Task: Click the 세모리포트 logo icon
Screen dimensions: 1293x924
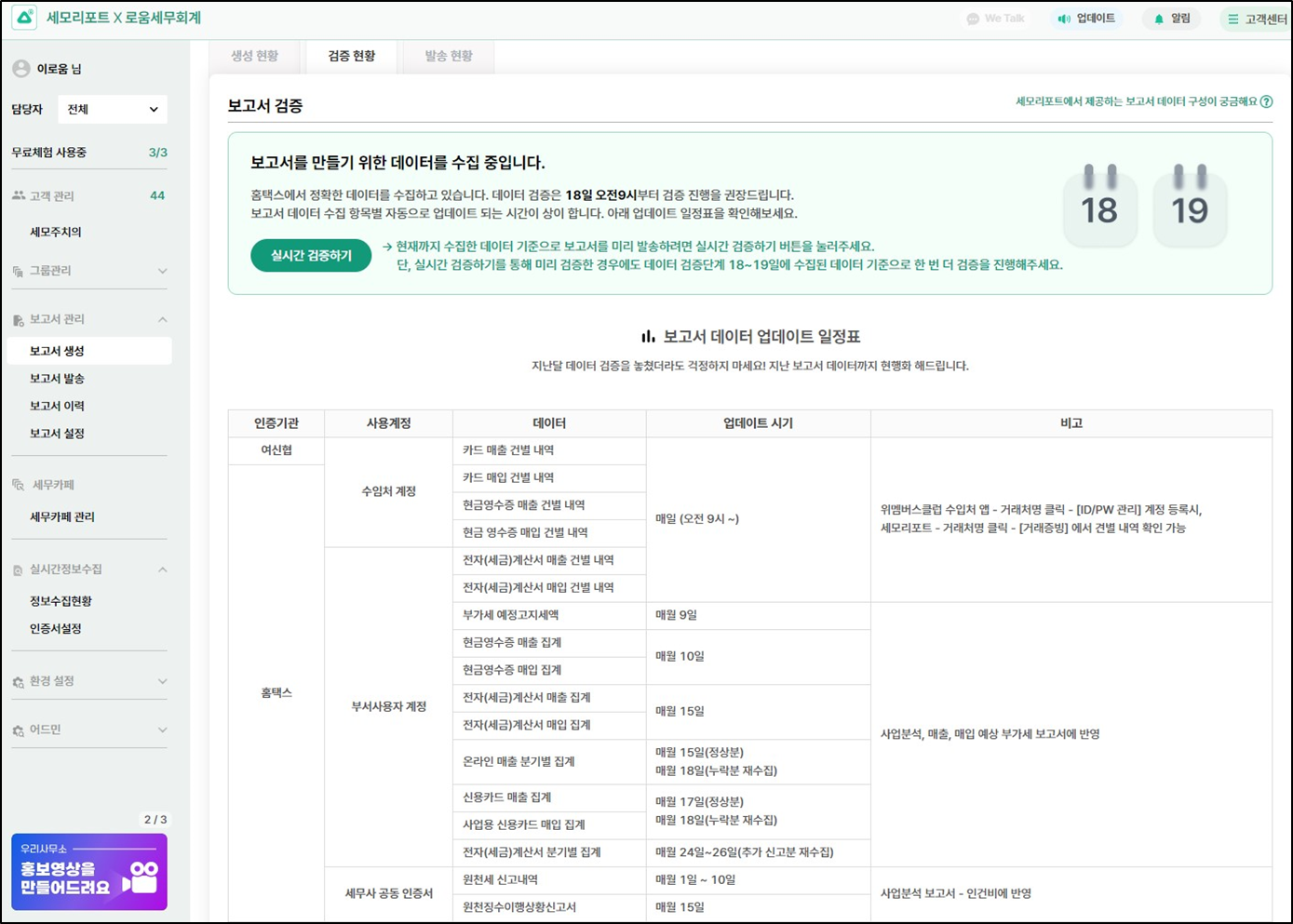Action: click(24, 18)
